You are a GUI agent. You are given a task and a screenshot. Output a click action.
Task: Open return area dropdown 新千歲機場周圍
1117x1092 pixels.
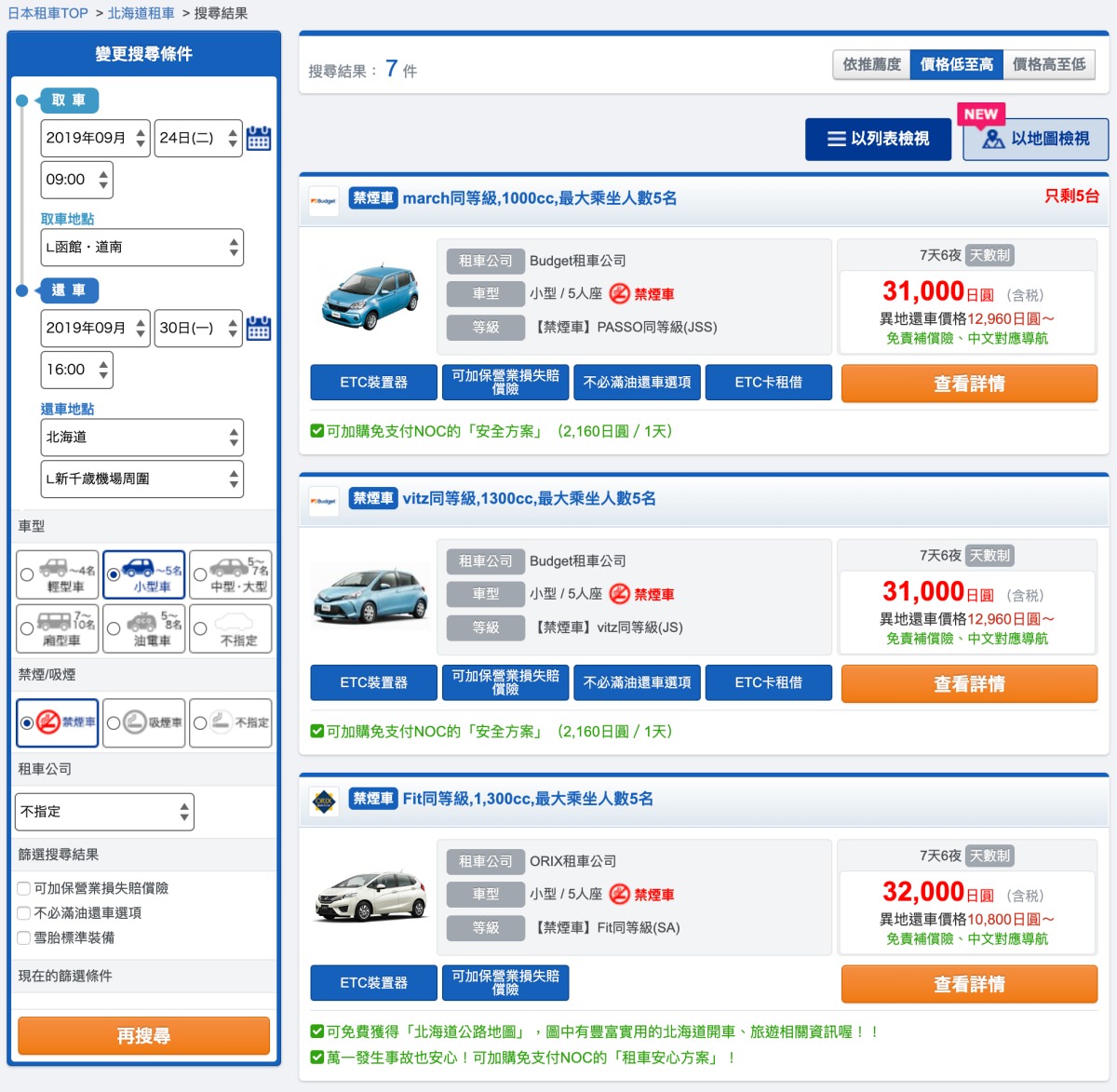click(142, 479)
